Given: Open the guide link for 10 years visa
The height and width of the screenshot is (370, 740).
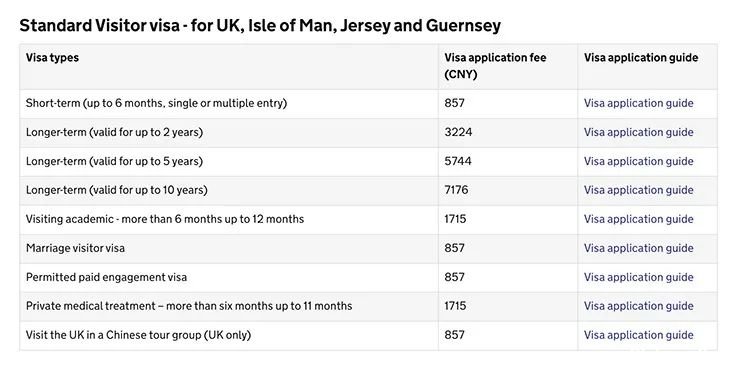Looking at the screenshot, I should coord(639,190).
